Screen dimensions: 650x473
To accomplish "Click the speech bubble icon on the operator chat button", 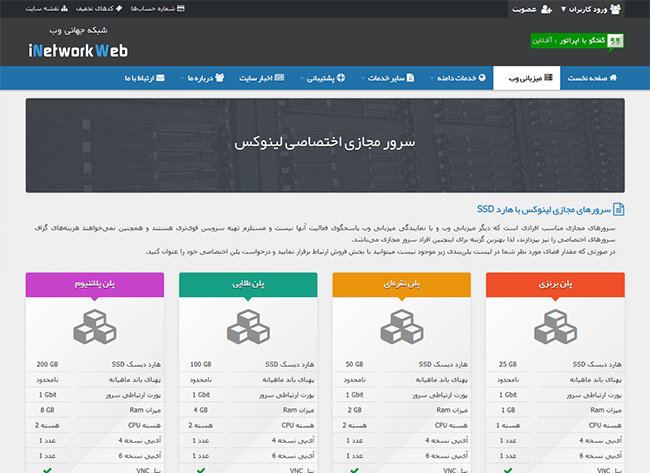I will [x=615, y=41].
